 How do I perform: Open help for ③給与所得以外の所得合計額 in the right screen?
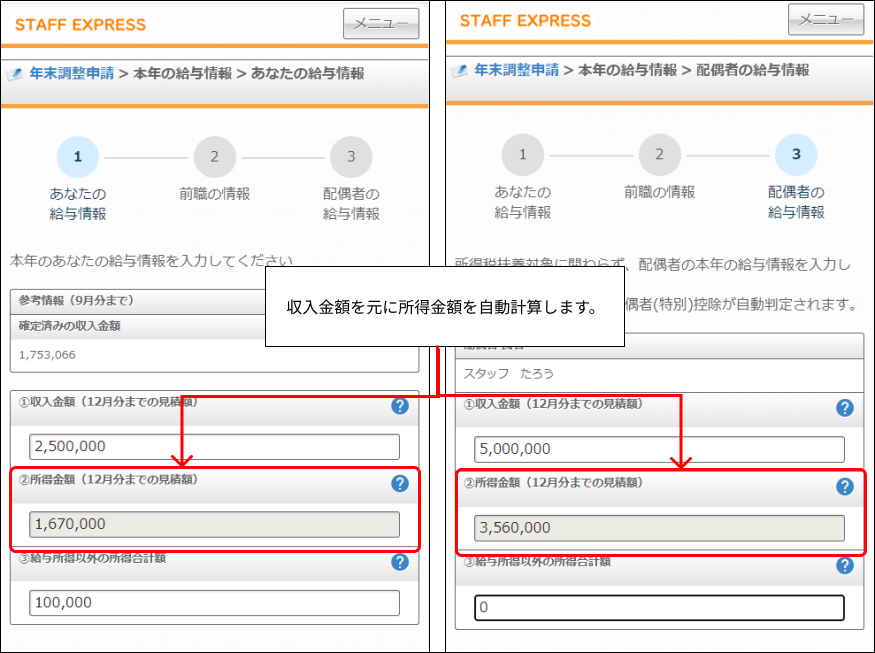click(x=845, y=565)
